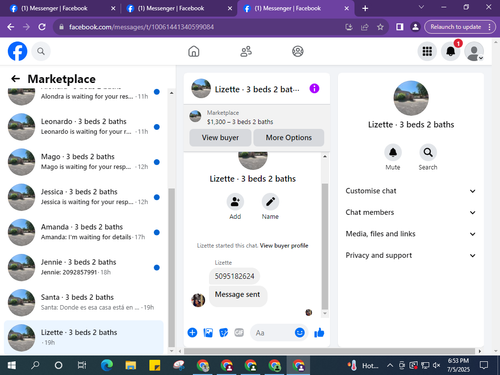This screenshot has height=375, width=500.
Task: Open the notifications bell
Action: 451,51
